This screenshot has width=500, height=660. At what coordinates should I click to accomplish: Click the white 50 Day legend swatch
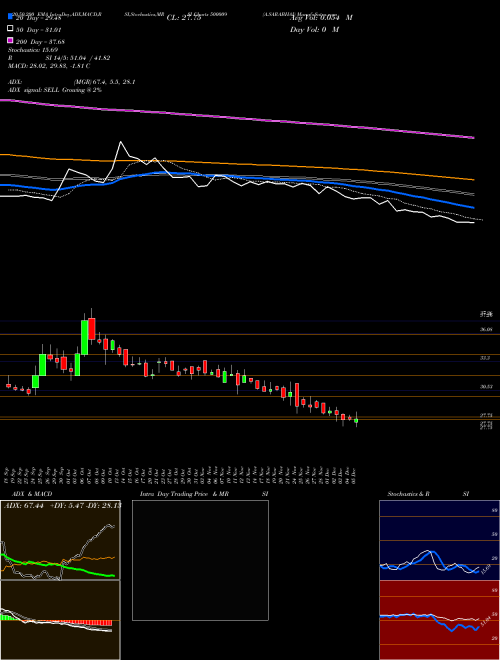coord(10,29)
